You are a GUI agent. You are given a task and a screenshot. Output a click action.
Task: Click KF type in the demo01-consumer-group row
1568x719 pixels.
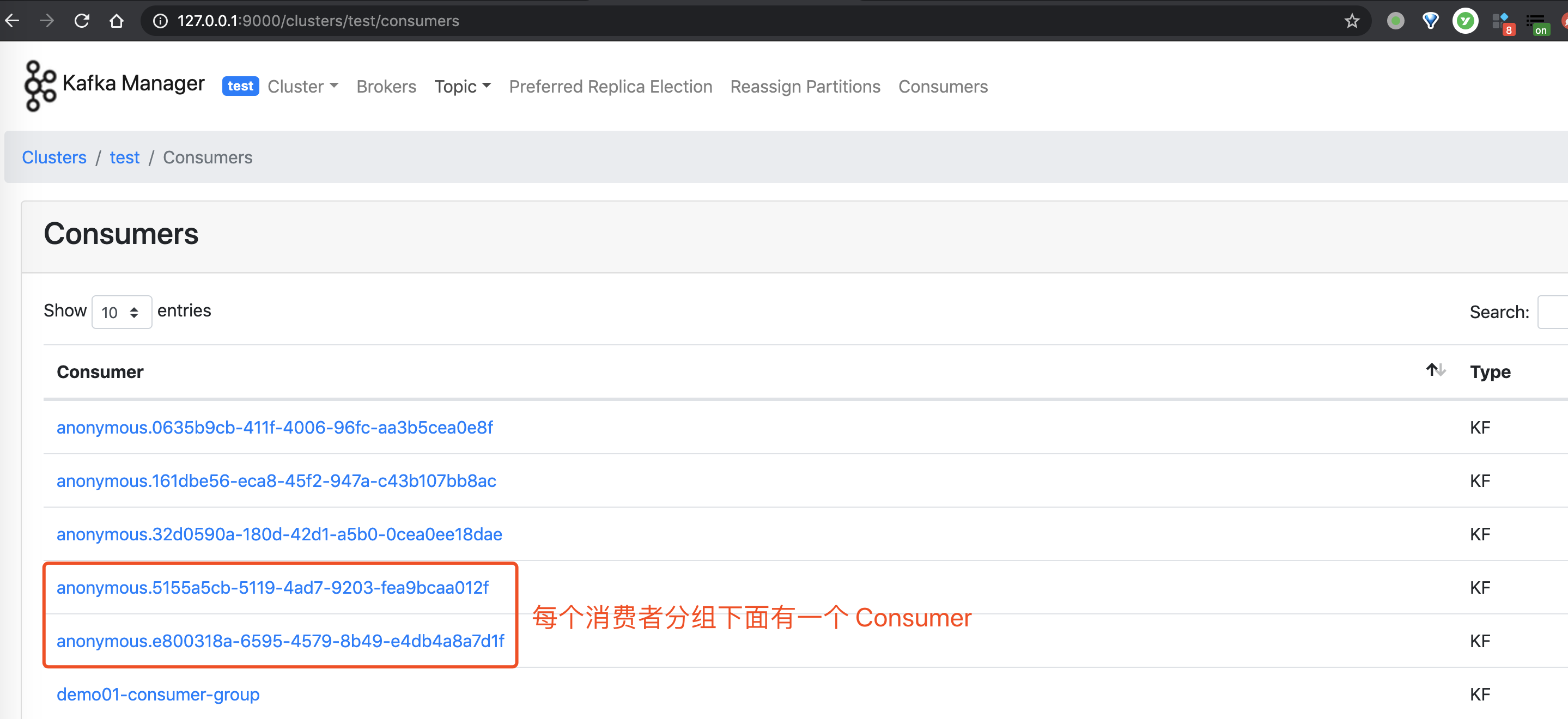[1480, 694]
